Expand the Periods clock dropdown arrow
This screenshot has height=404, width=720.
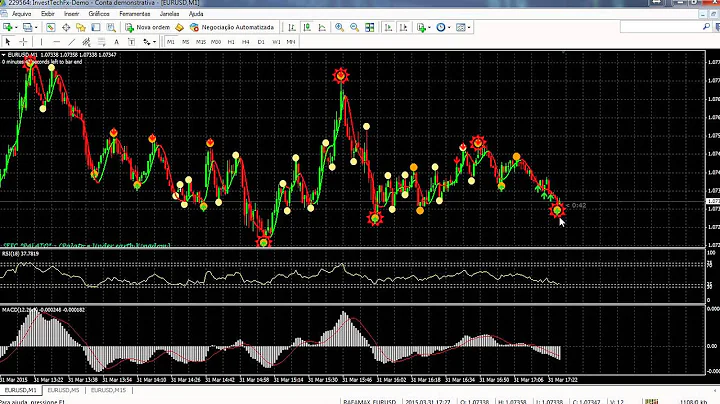point(449,28)
